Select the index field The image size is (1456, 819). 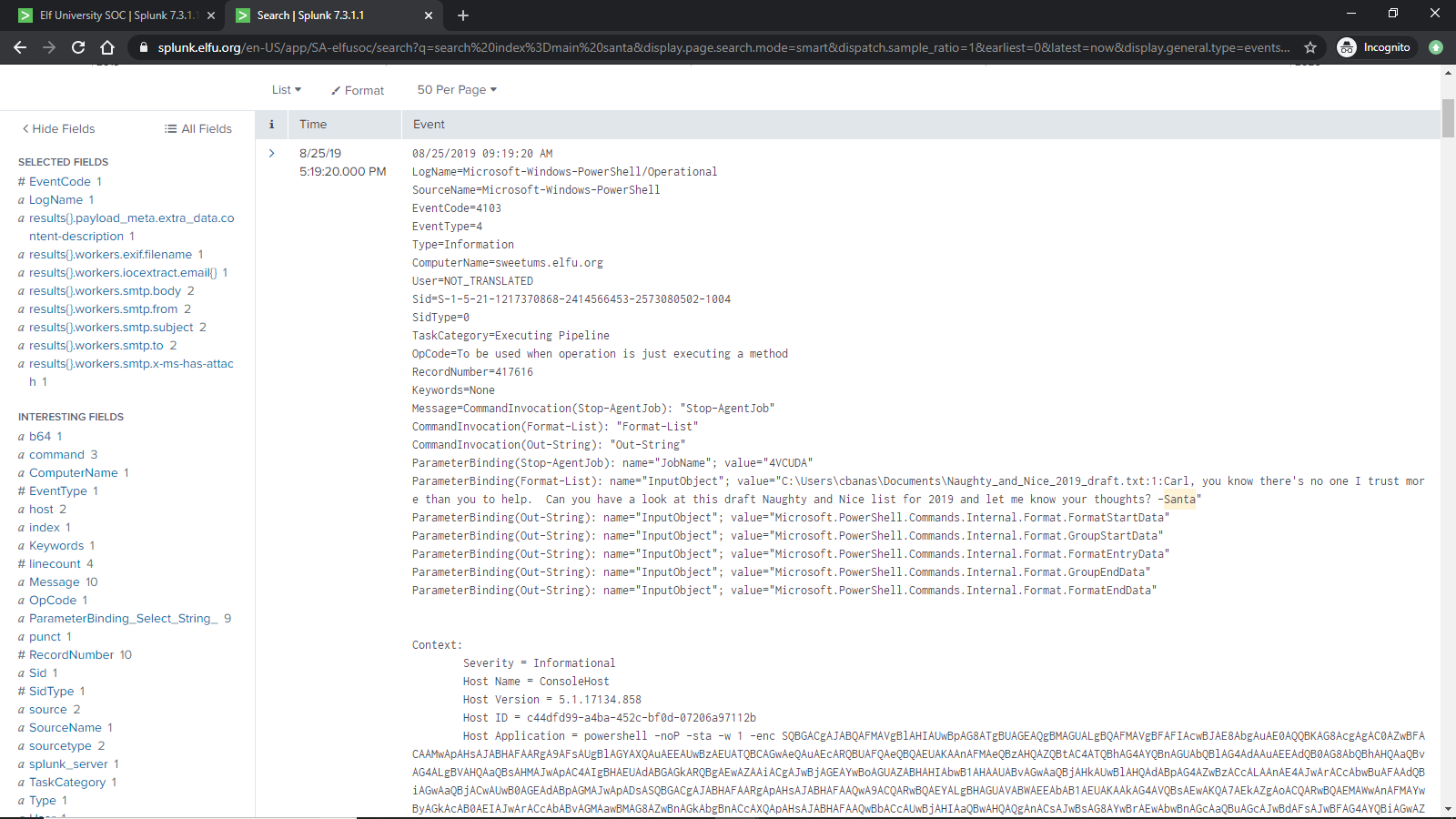(x=44, y=528)
